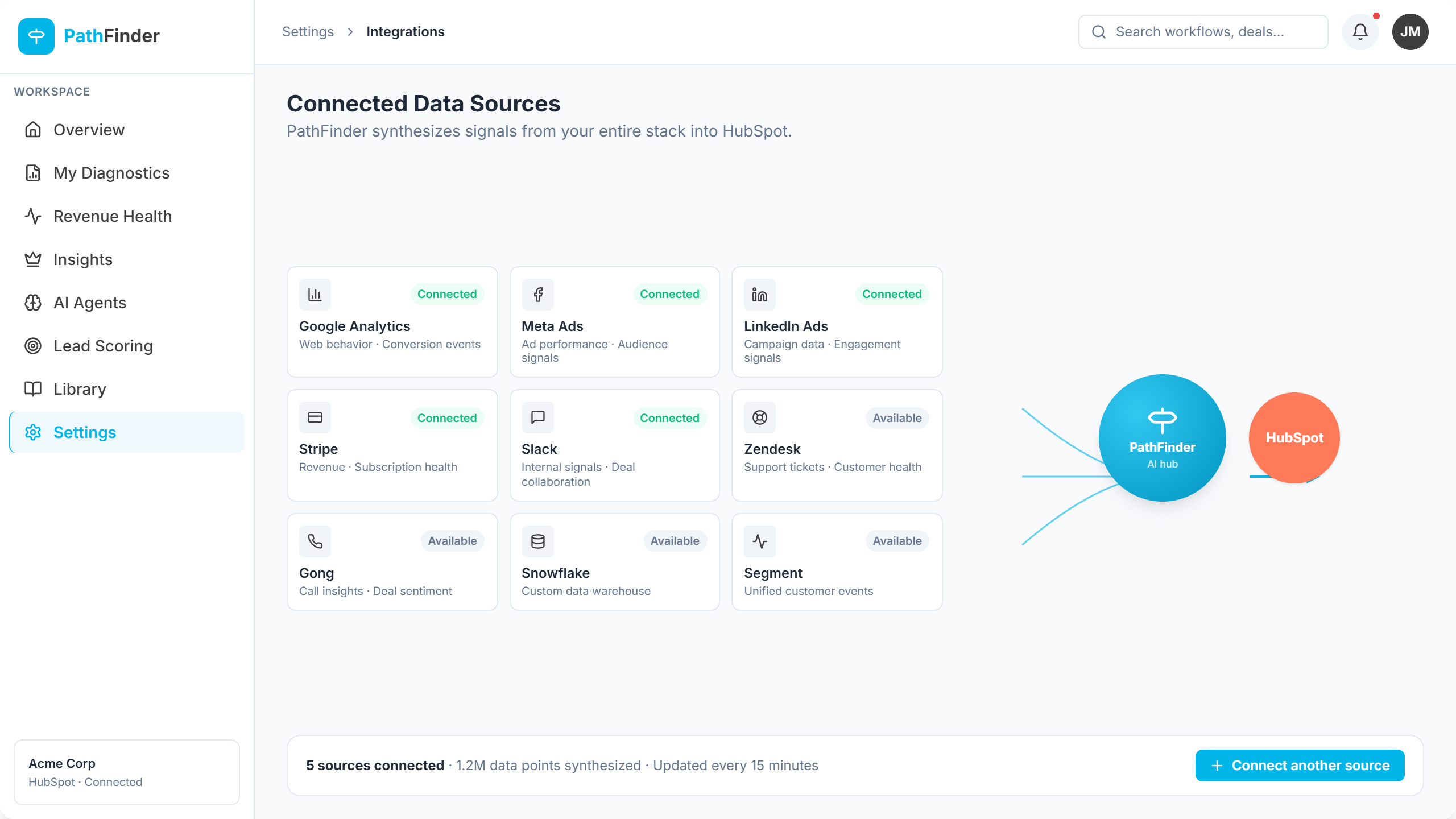Click Connect another source button
The width and height of the screenshot is (1456, 819).
[x=1300, y=766]
